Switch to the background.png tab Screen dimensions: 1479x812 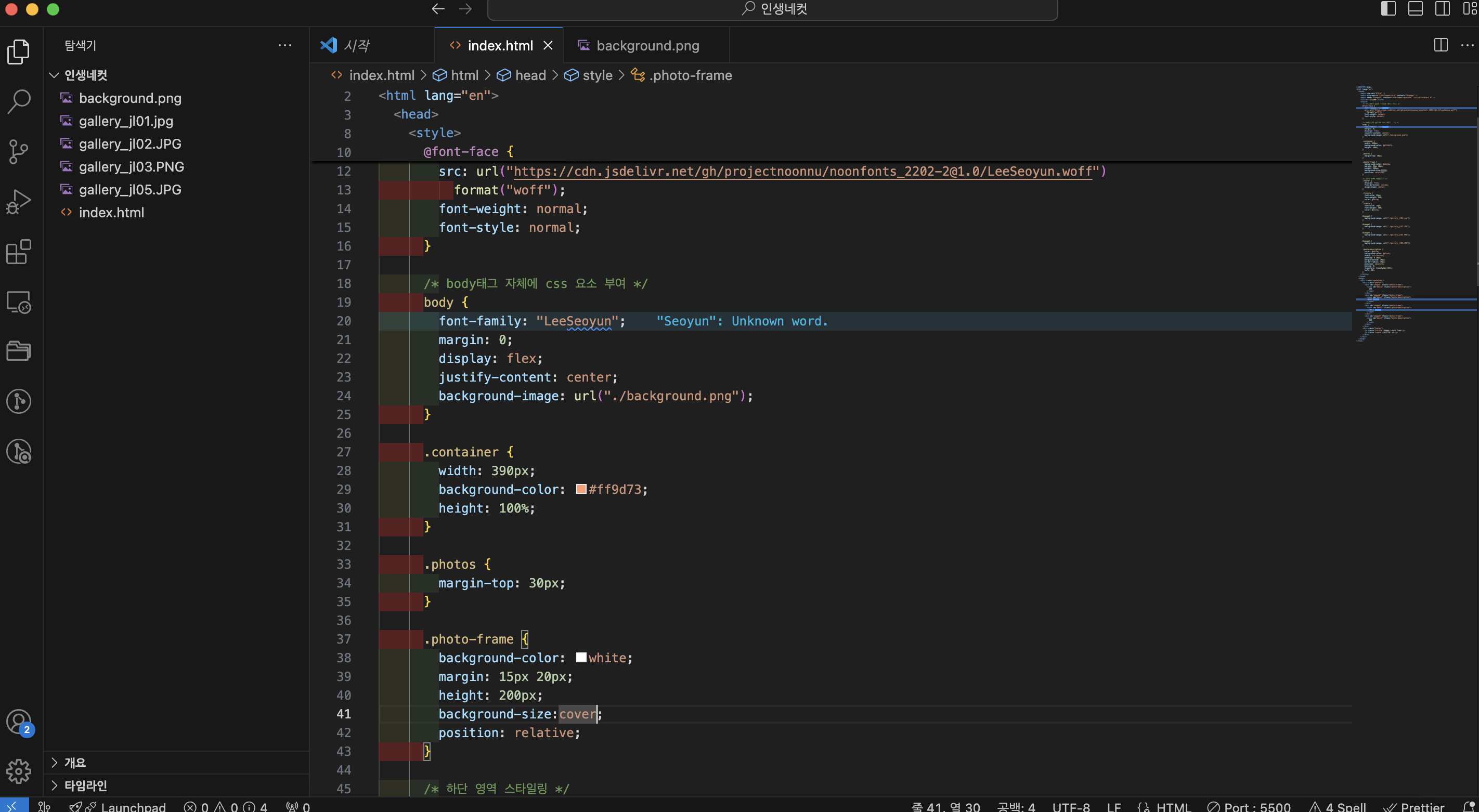[646, 45]
